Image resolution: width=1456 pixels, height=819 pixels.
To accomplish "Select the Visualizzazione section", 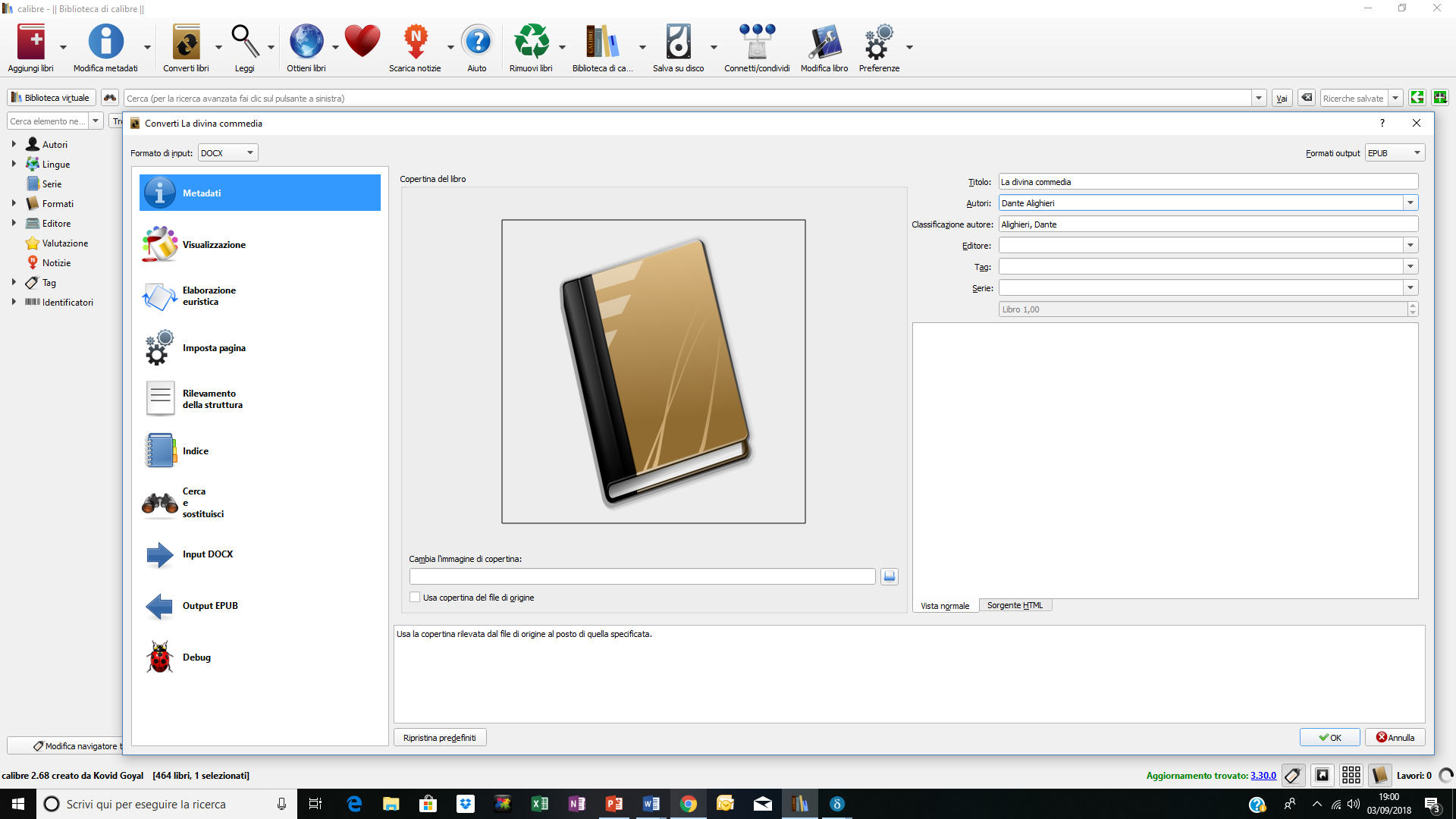I will point(260,245).
